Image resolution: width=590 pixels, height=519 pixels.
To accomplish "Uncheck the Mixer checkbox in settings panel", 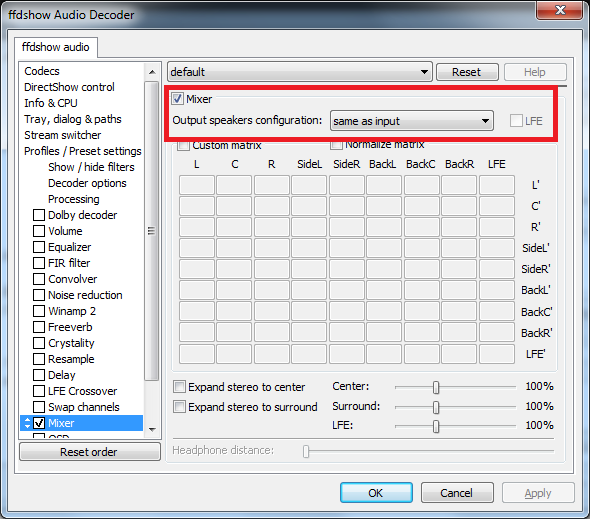I will (178, 99).
